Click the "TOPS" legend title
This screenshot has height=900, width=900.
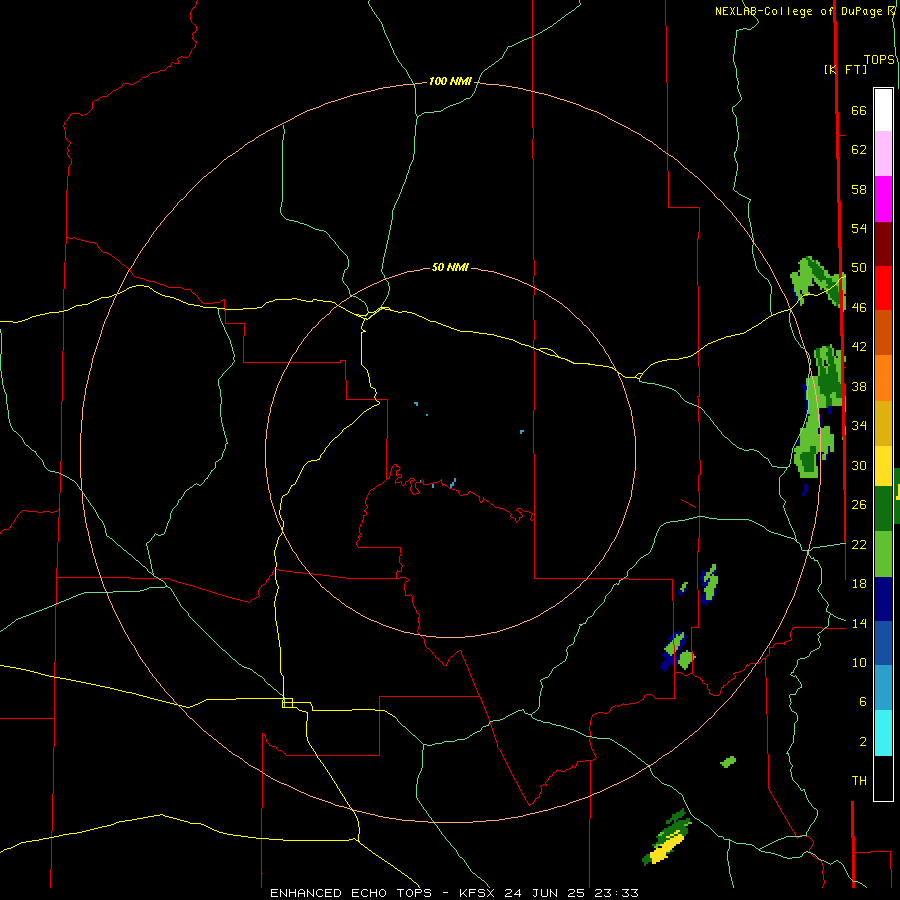[879, 59]
